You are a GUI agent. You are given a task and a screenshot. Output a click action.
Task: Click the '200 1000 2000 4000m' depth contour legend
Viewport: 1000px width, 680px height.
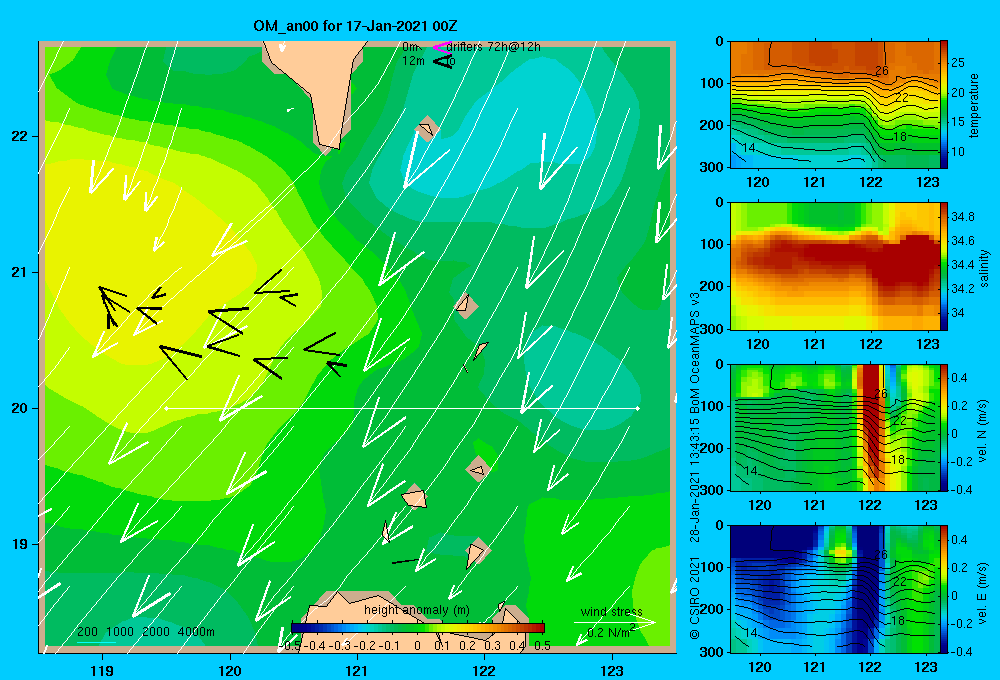(x=145, y=632)
